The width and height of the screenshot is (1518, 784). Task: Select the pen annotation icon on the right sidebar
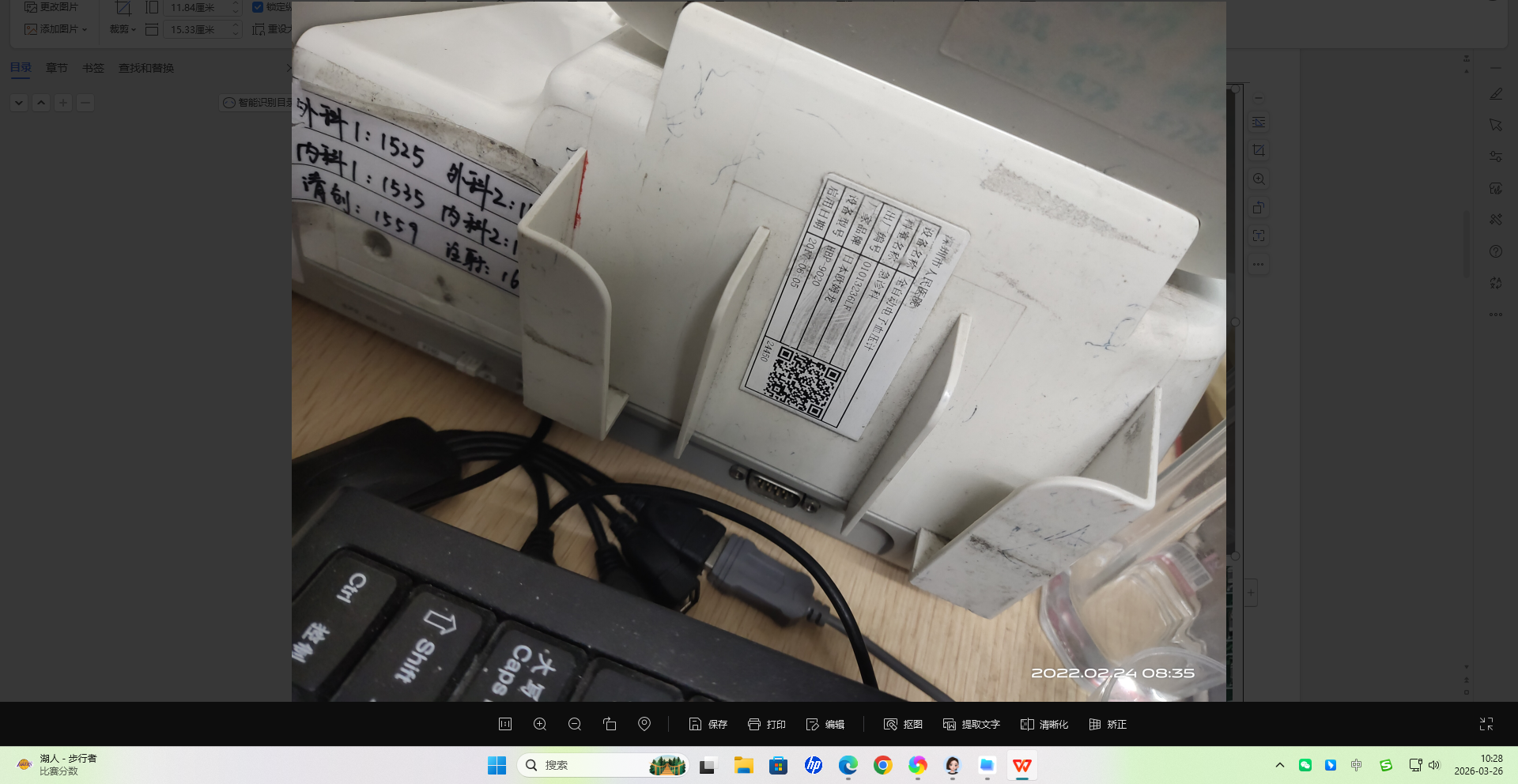click(x=1495, y=93)
